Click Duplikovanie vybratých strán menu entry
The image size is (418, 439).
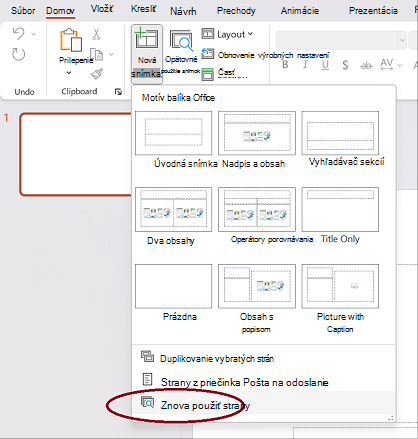[x=264, y=358]
